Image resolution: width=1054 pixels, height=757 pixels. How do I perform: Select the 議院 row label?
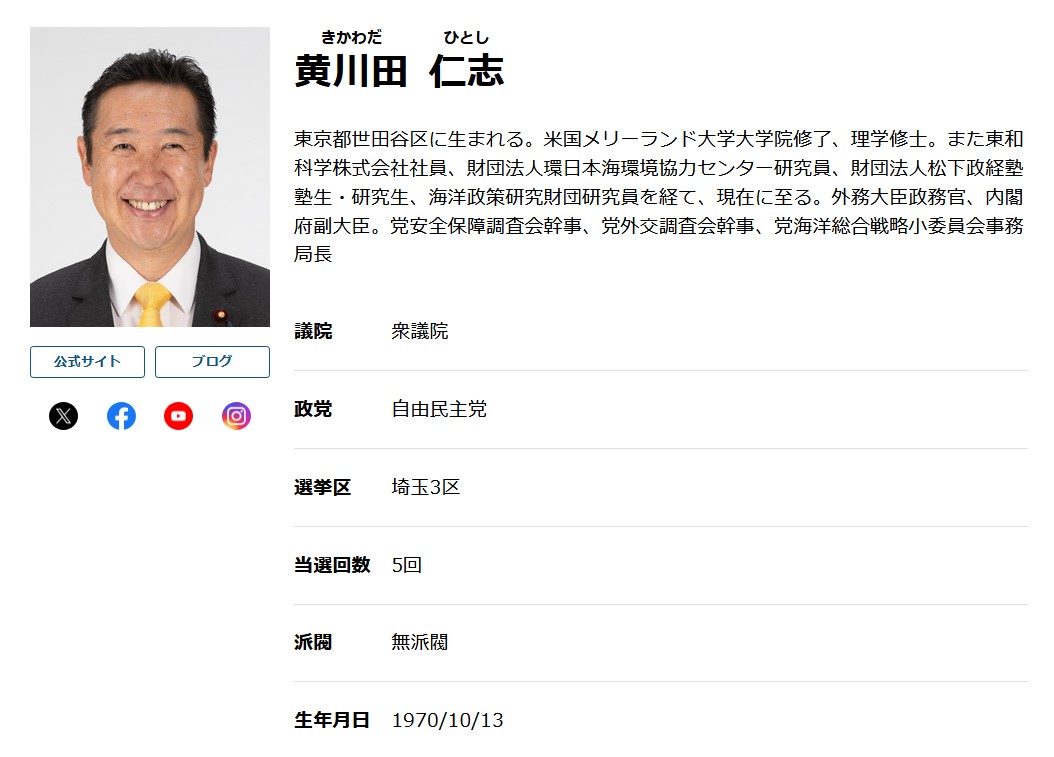[x=313, y=332]
